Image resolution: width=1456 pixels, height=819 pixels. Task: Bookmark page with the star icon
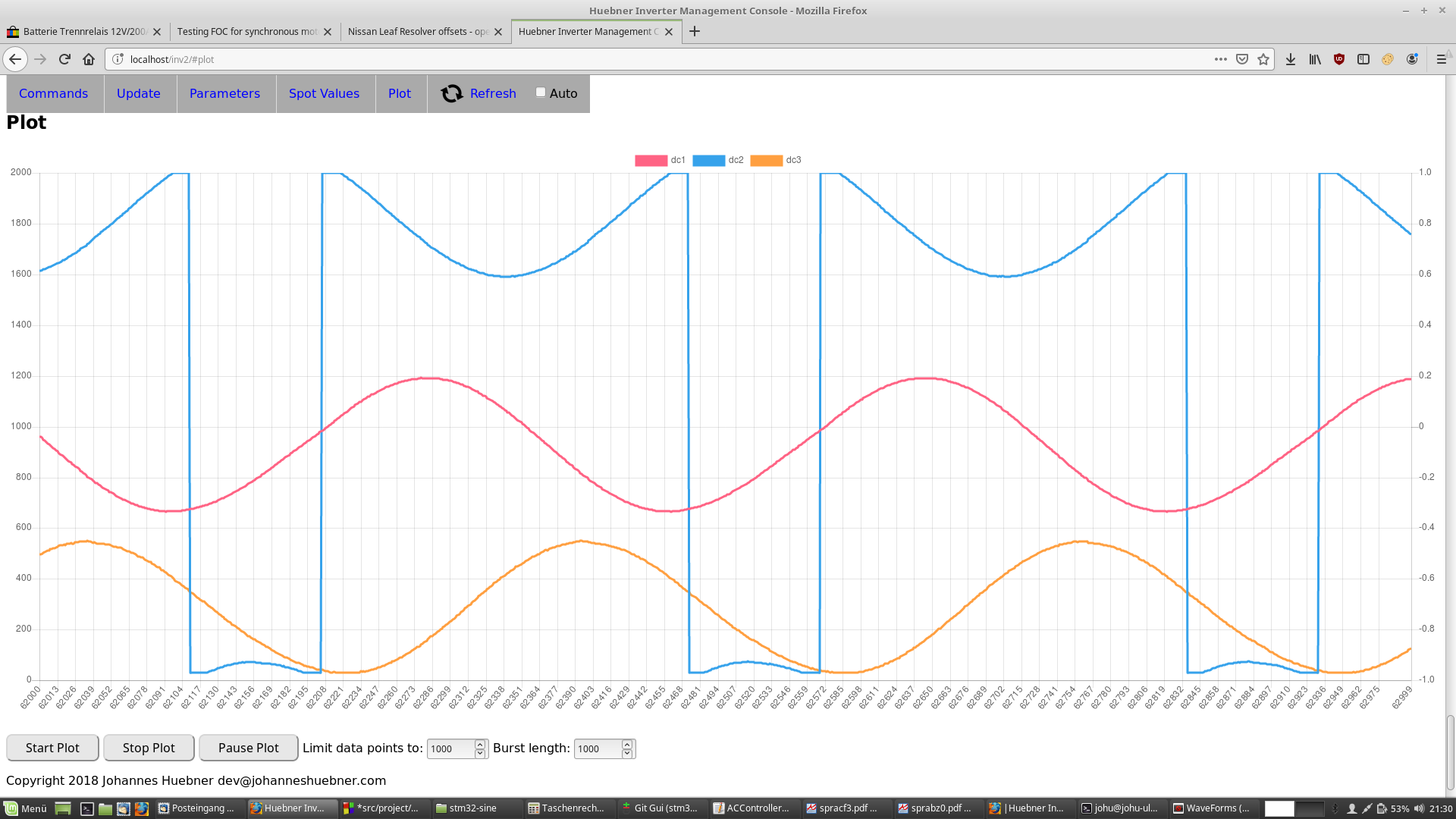coord(1263,59)
